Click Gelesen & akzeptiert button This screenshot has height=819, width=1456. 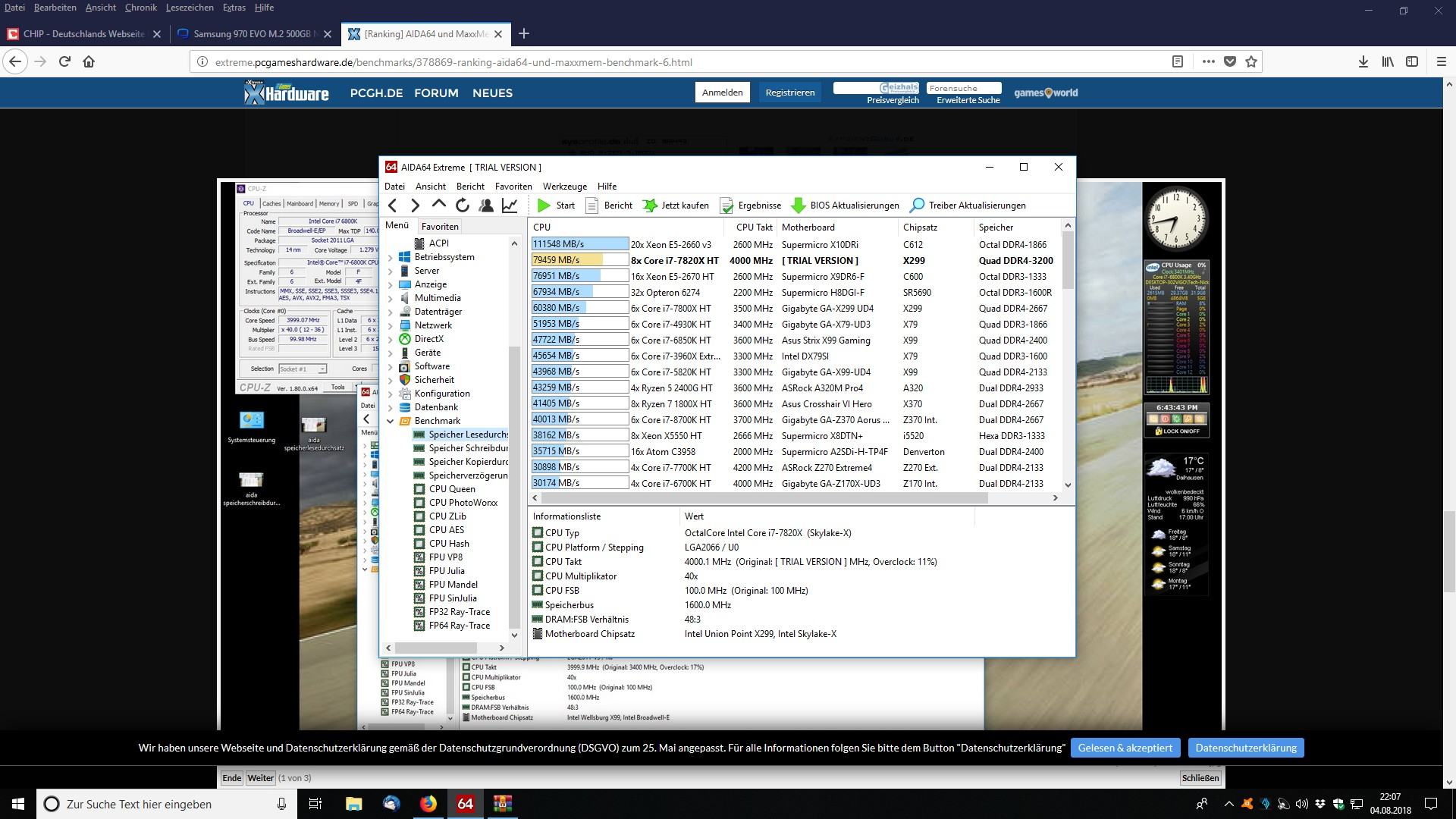click(x=1125, y=748)
